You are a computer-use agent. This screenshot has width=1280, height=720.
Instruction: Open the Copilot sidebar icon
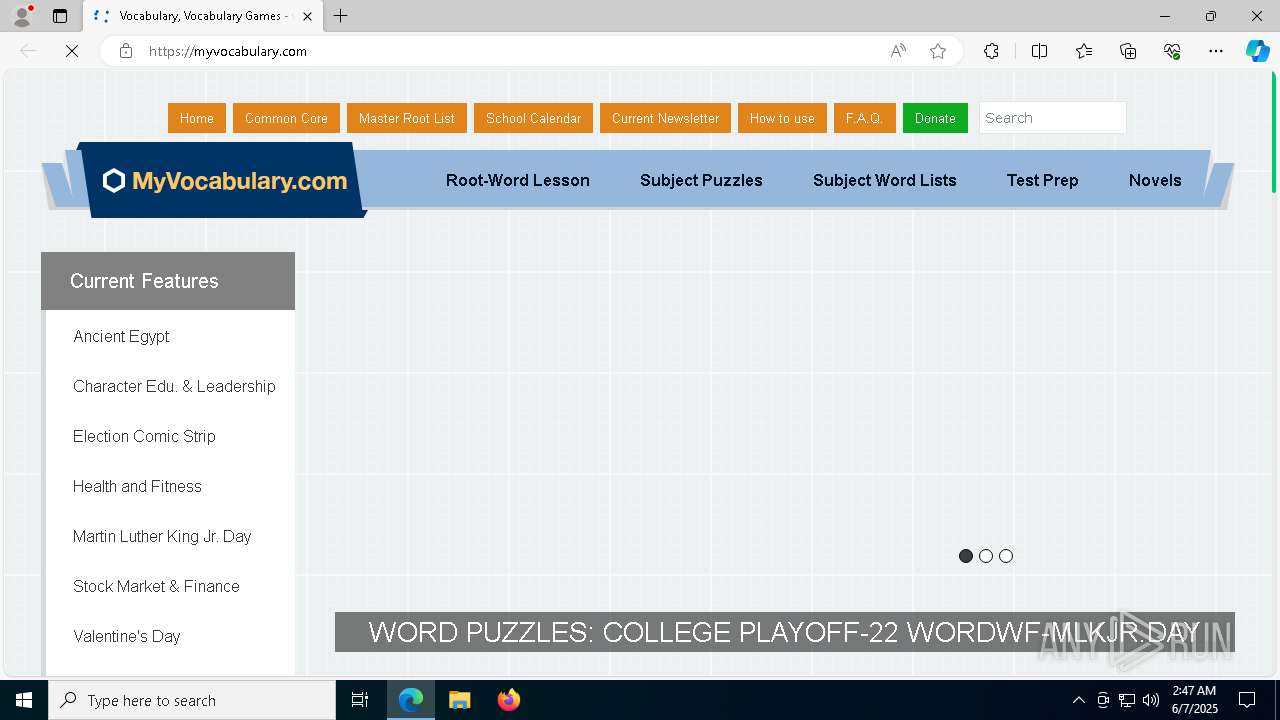tap(1258, 51)
